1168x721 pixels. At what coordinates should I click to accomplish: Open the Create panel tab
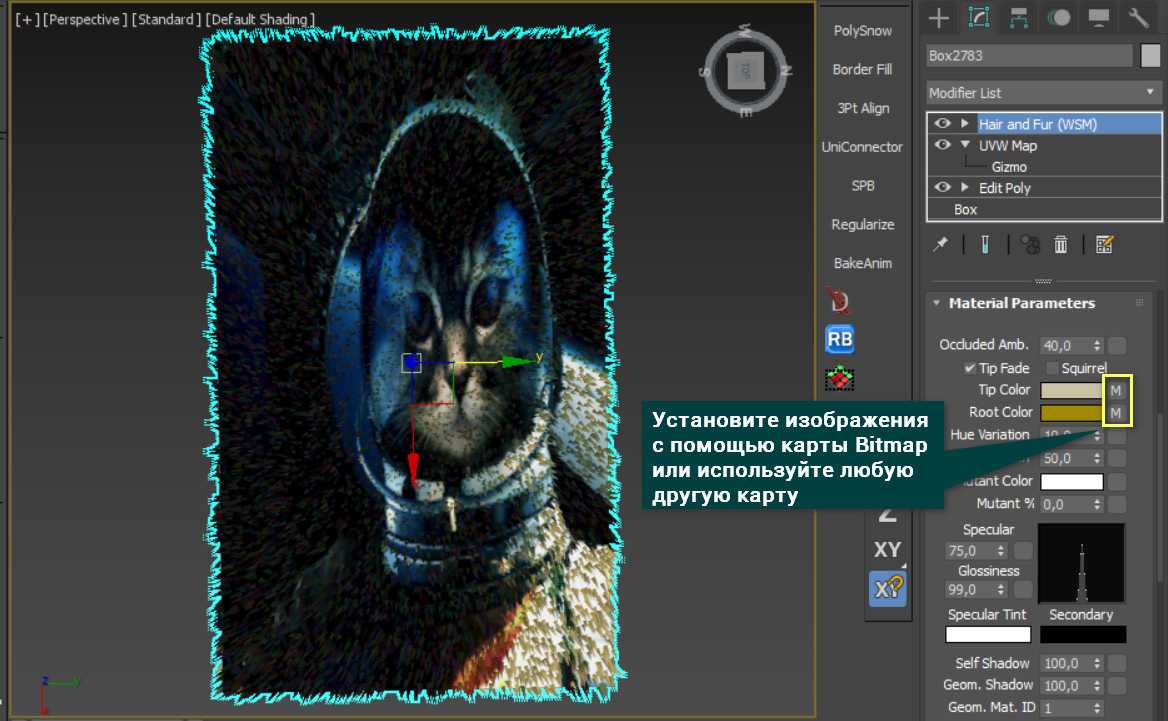(x=937, y=17)
